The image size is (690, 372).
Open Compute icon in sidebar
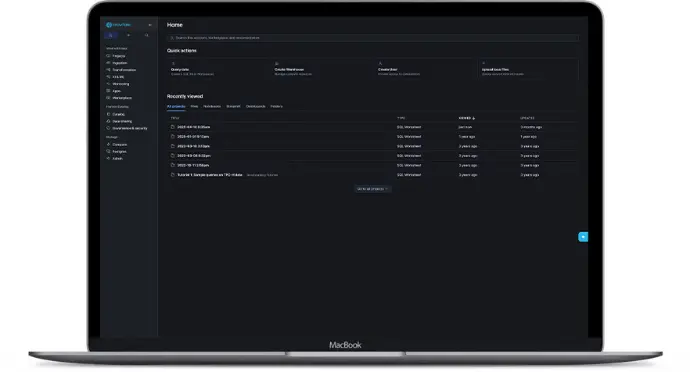108,144
